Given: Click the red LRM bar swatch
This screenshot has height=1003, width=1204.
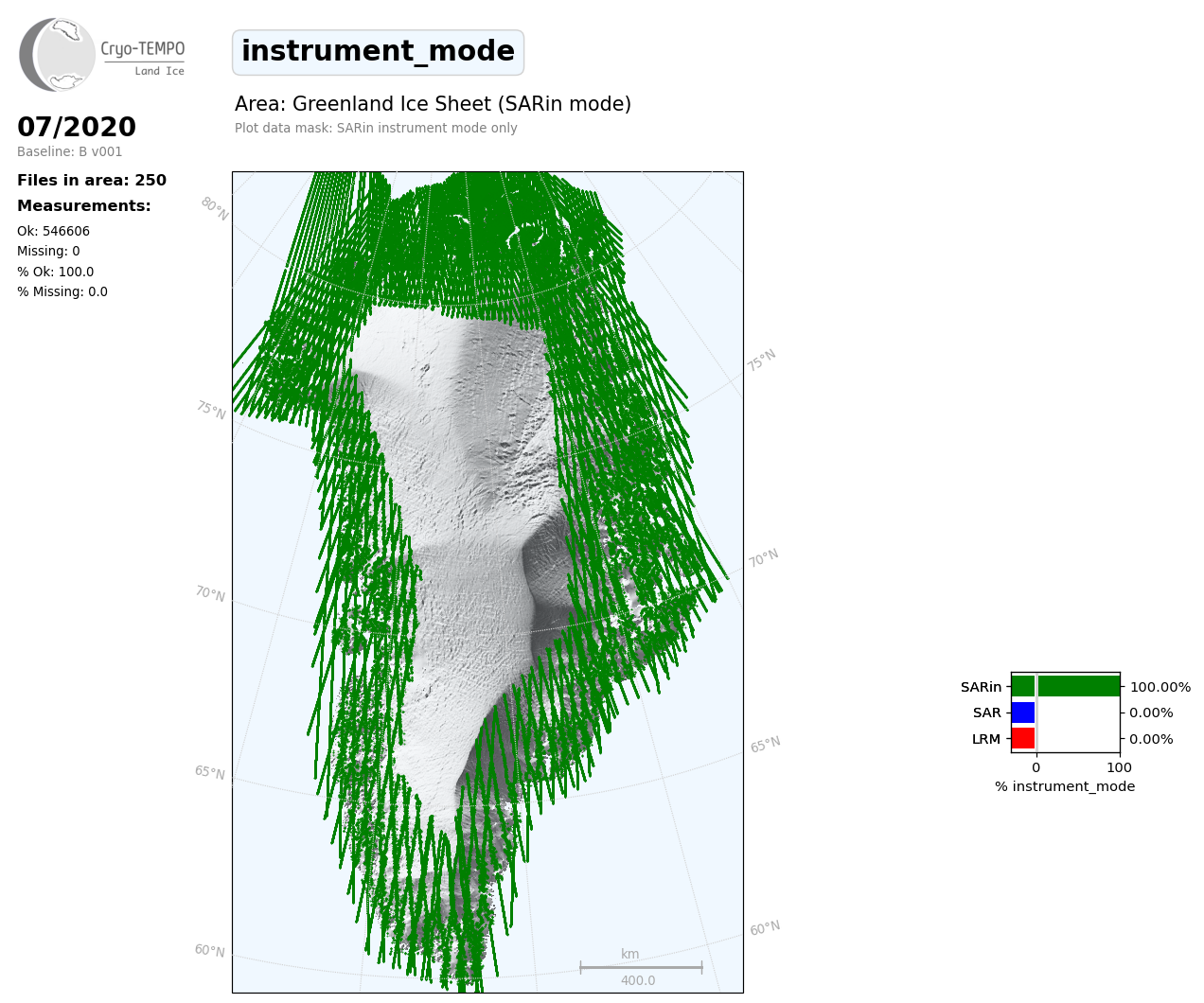Looking at the screenshot, I should (x=1023, y=738).
